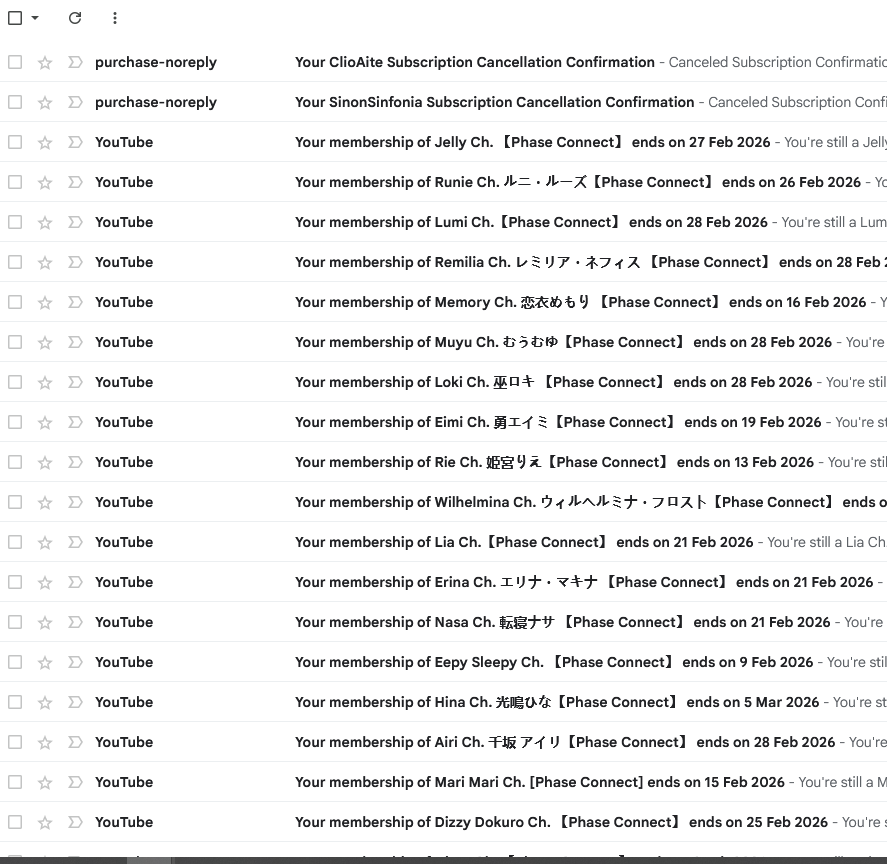The width and height of the screenshot is (887, 864).
Task: Mark the Lia Ch. email as important
Action: (x=75, y=542)
